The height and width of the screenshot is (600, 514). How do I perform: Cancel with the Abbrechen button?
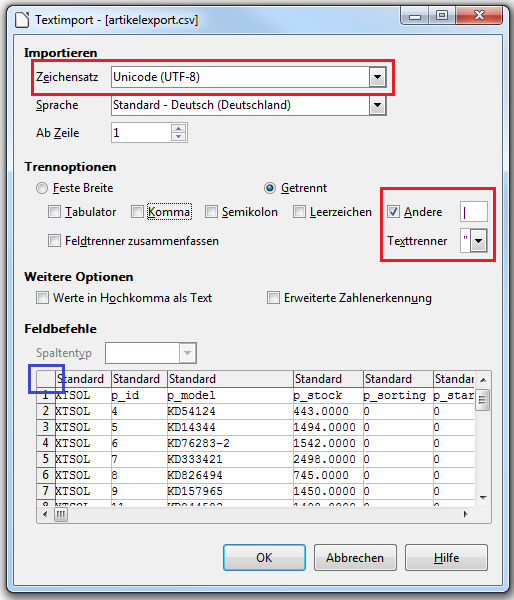[355, 558]
